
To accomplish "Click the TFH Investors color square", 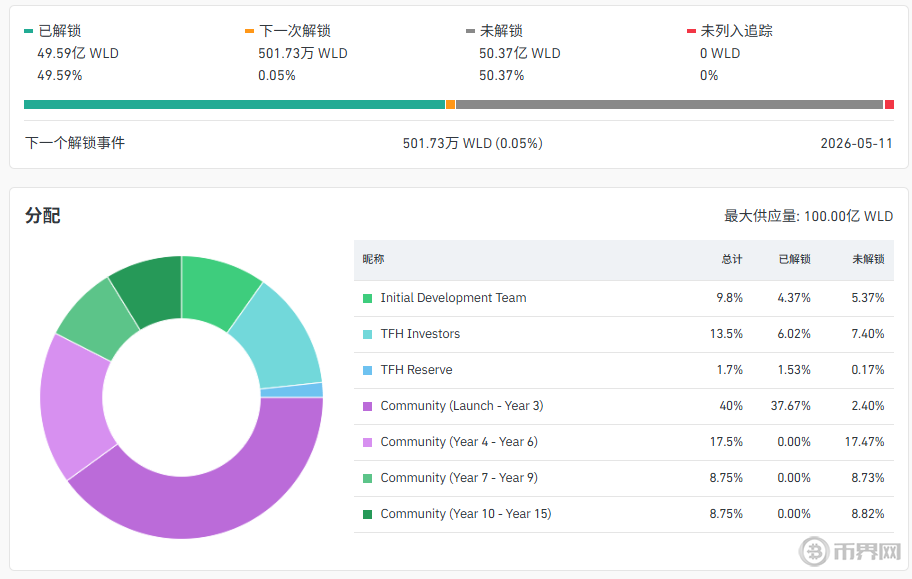I will [x=368, y=335].
